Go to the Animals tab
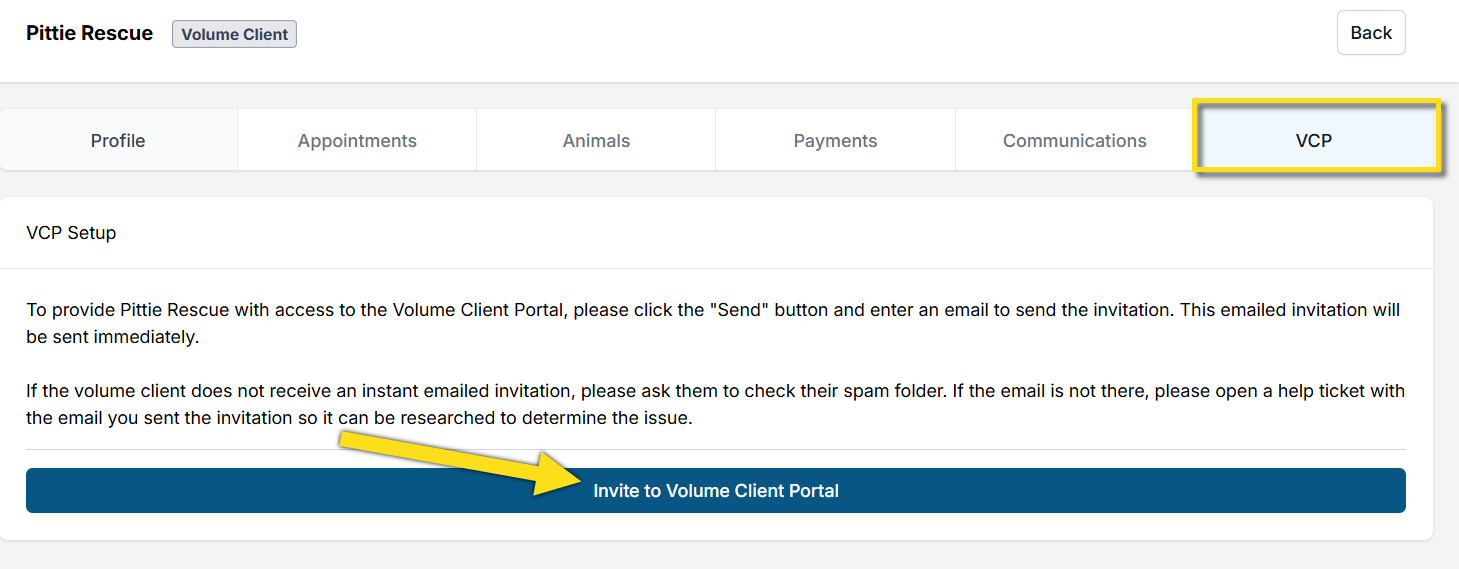The height and width of the screenshot is (569, 1459). click(x=596, y=141)
